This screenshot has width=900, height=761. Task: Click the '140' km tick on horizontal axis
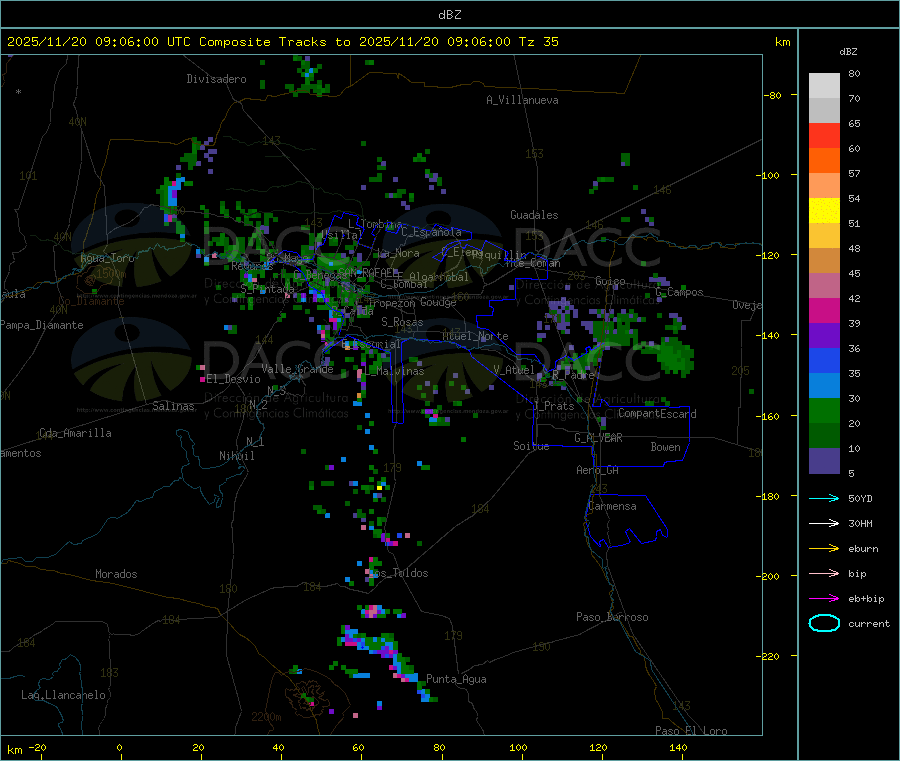click(678, 748)
